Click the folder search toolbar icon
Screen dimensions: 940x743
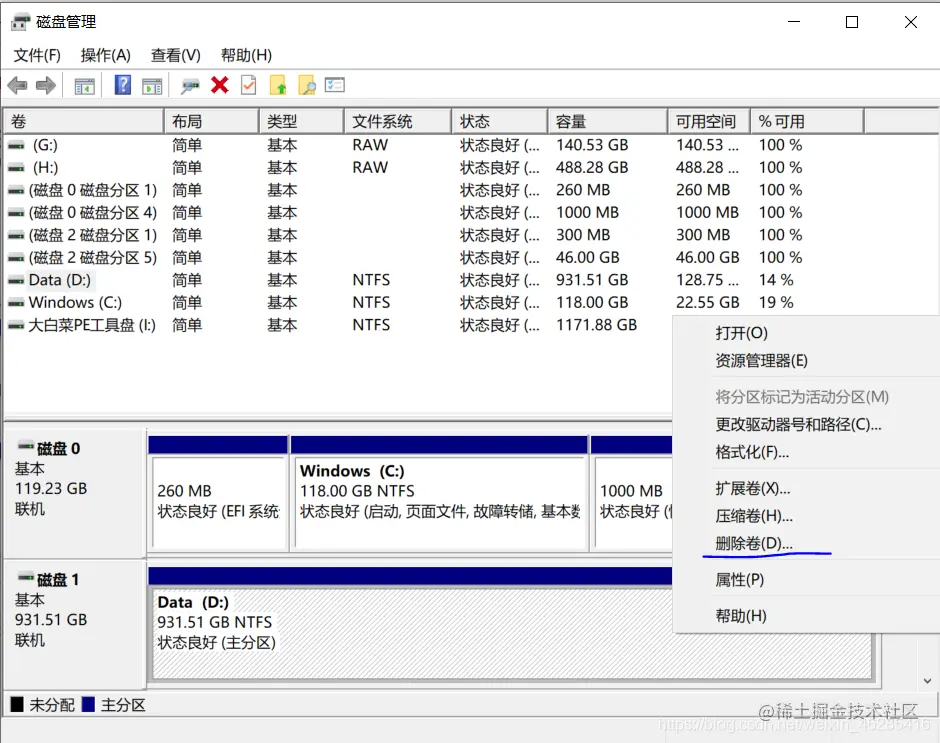306,85
